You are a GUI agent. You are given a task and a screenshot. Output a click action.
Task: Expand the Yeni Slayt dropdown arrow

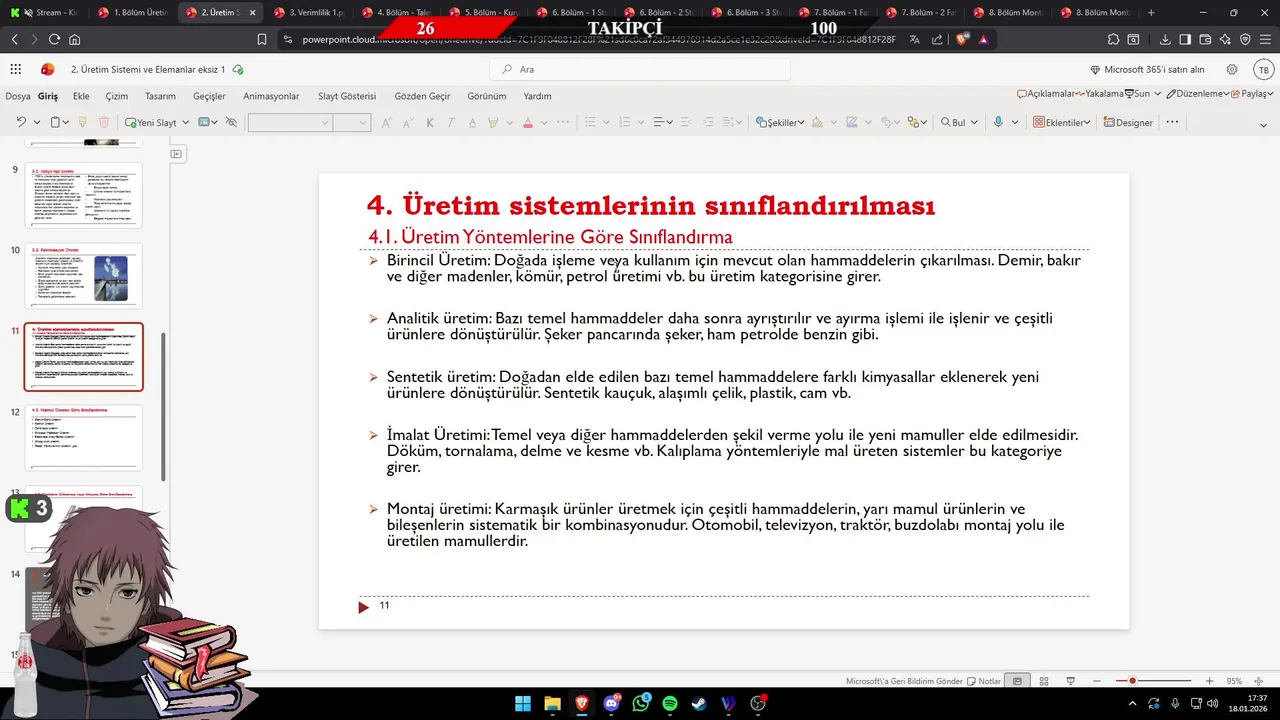186,122
